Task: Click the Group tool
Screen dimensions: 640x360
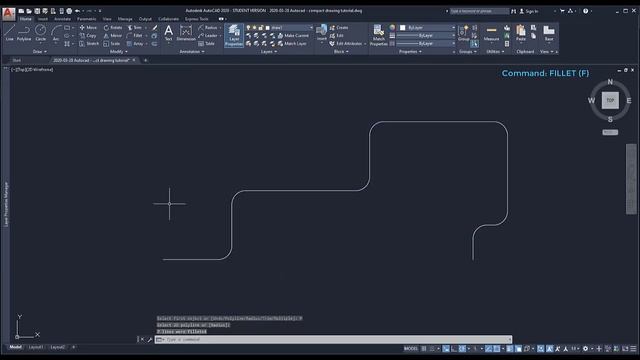Action: (x=463, y=33)
